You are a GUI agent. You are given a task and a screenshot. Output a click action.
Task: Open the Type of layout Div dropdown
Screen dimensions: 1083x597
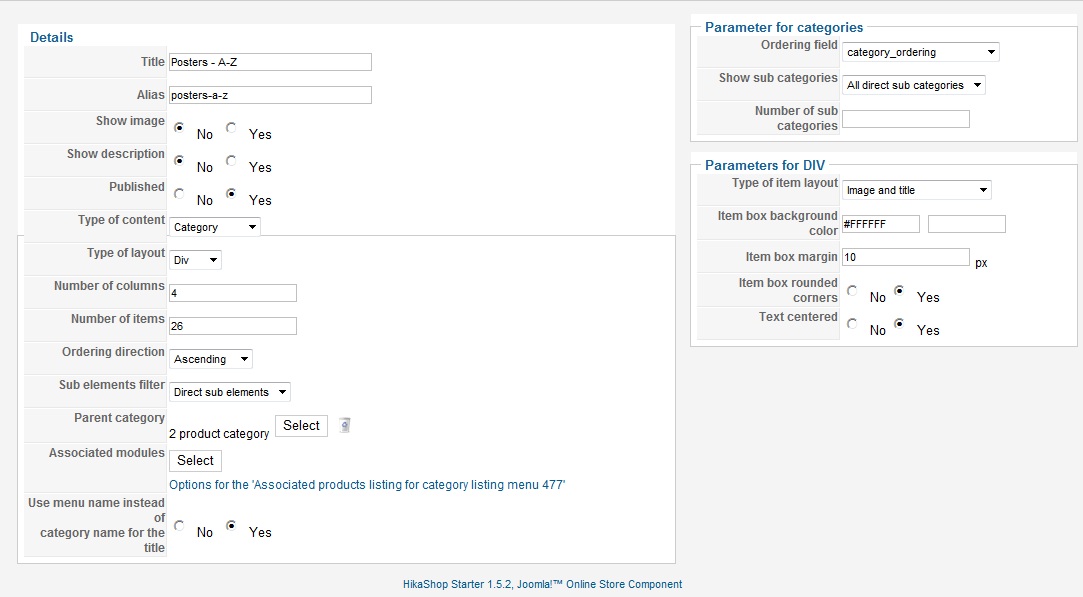click(x=195, y=260)
